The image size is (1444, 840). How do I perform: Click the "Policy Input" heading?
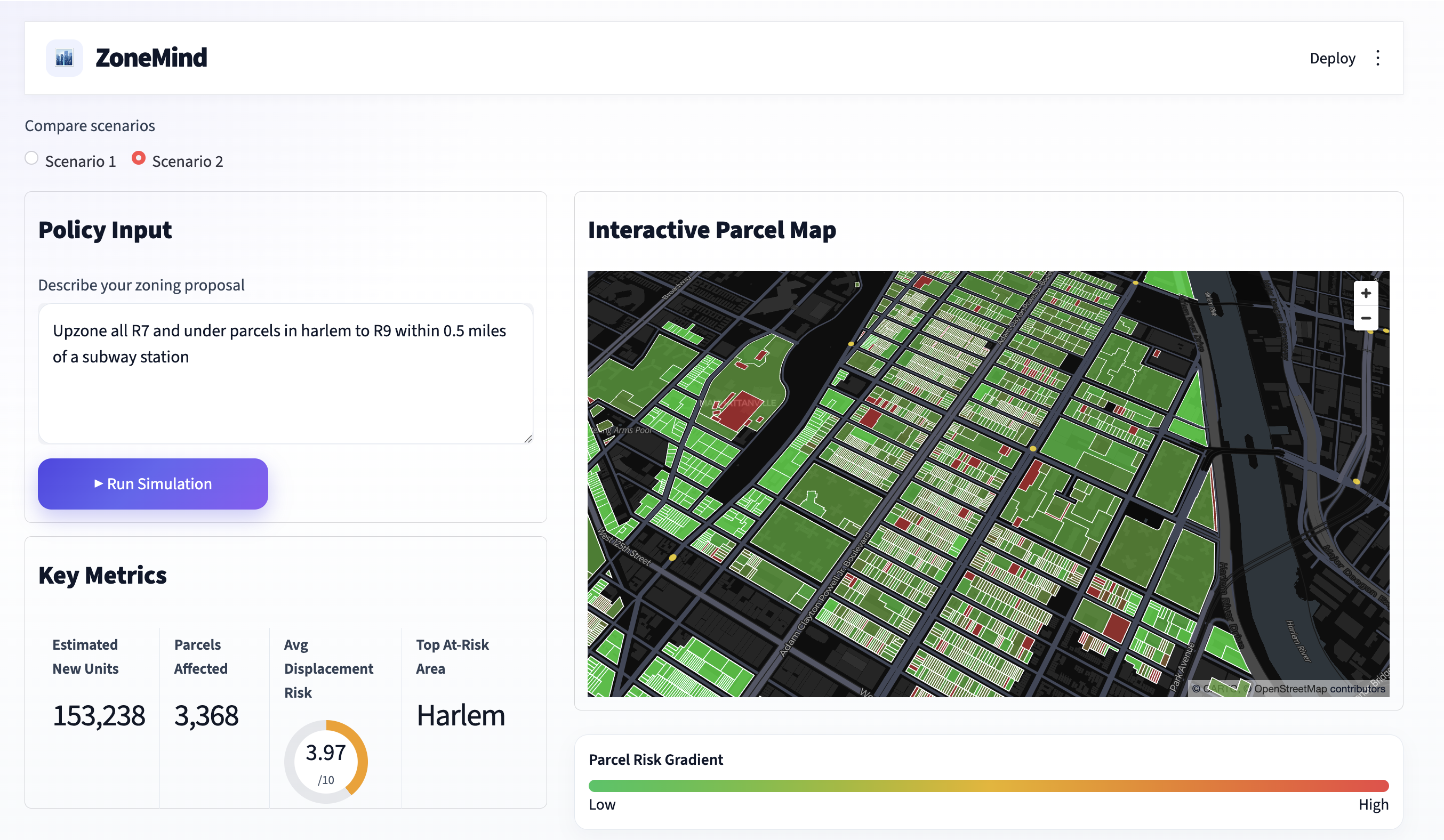click(x=105, y=230)
